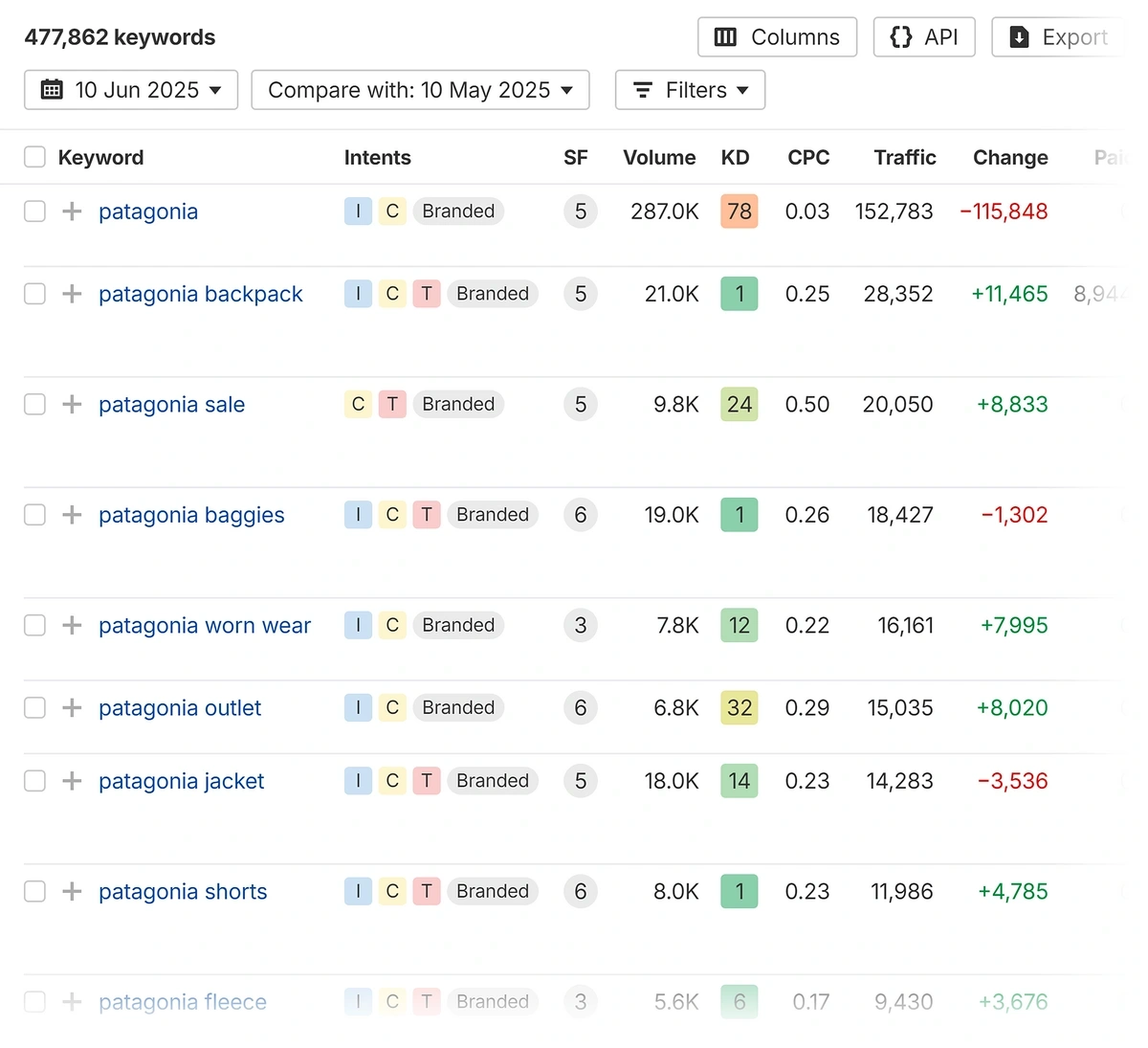Screen dimensions: 1148x1048
Task: Click the SF count 5 for patagonia jacket
Action: 581,781
